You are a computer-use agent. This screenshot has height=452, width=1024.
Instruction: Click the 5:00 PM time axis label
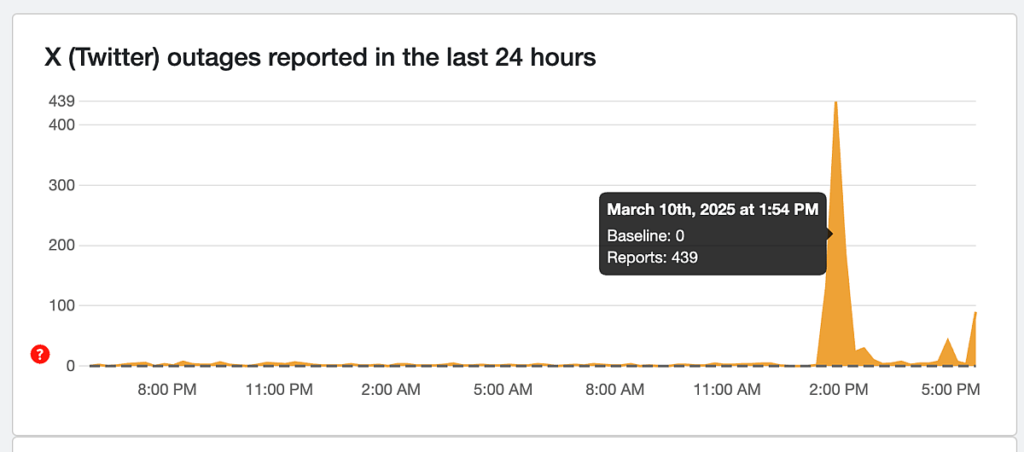pos(950,389)
